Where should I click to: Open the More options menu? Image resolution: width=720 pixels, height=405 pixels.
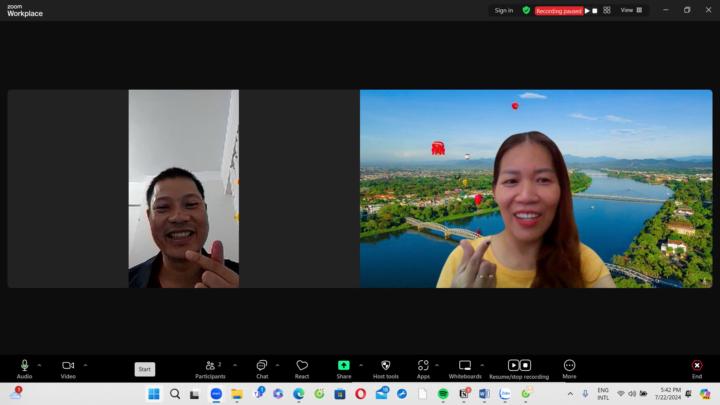pos(569,366)
